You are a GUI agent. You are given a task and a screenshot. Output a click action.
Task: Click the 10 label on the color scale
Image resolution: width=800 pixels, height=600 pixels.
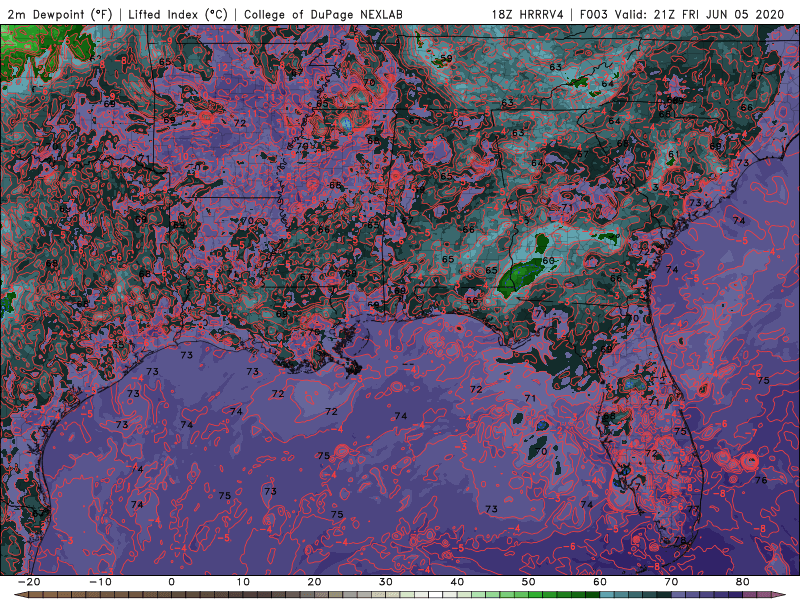tap(243, 582)
